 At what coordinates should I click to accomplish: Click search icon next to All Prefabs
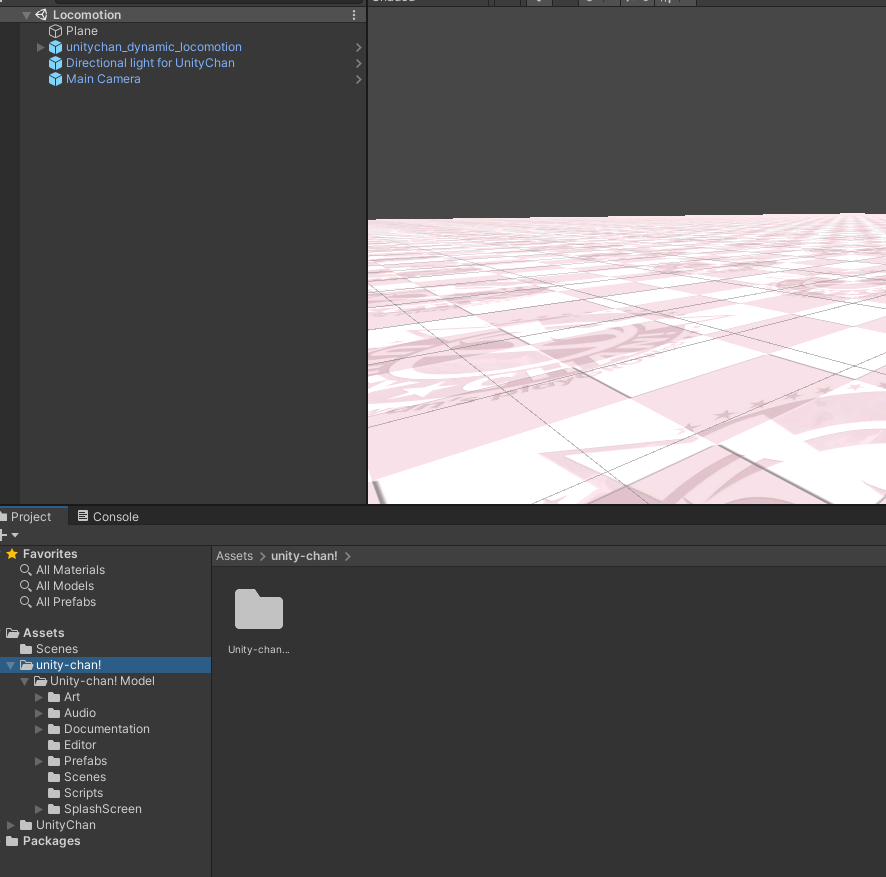coord(25,602)
